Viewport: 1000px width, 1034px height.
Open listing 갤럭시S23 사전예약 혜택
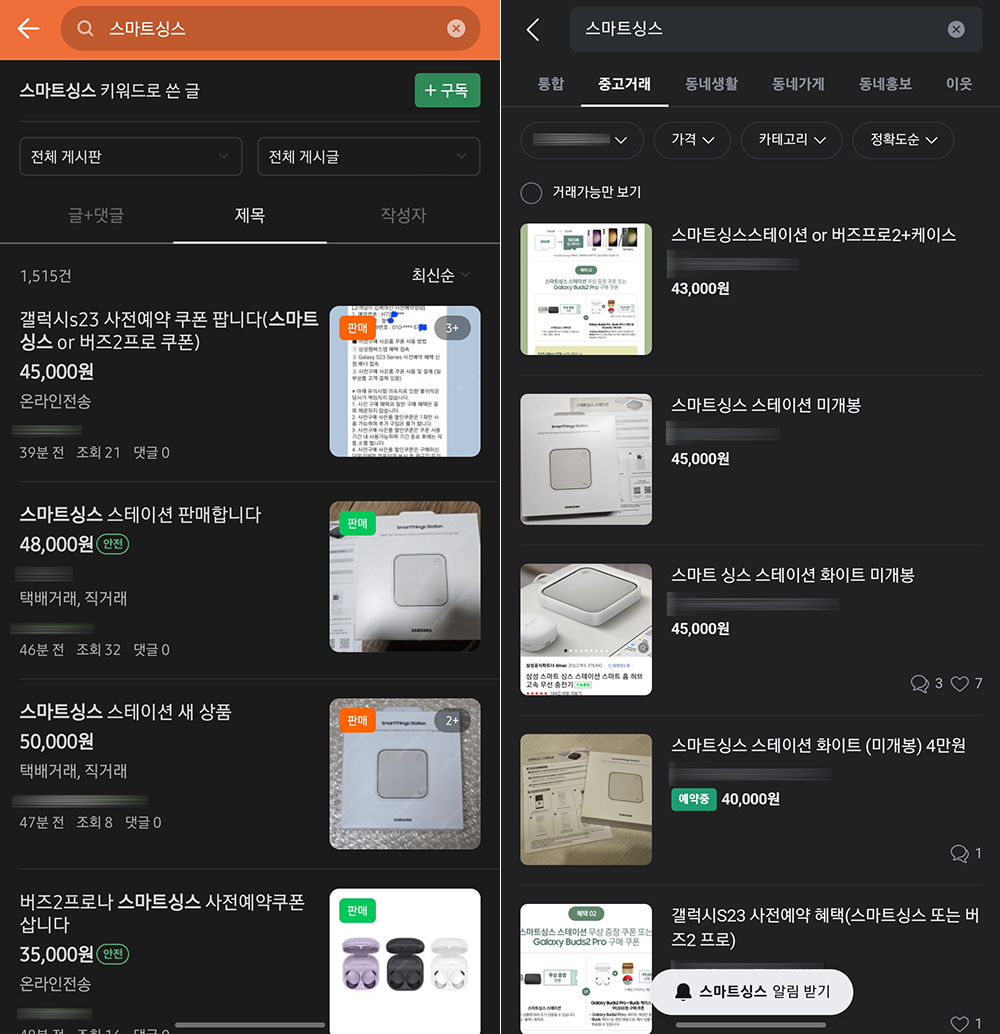[825, 927]
